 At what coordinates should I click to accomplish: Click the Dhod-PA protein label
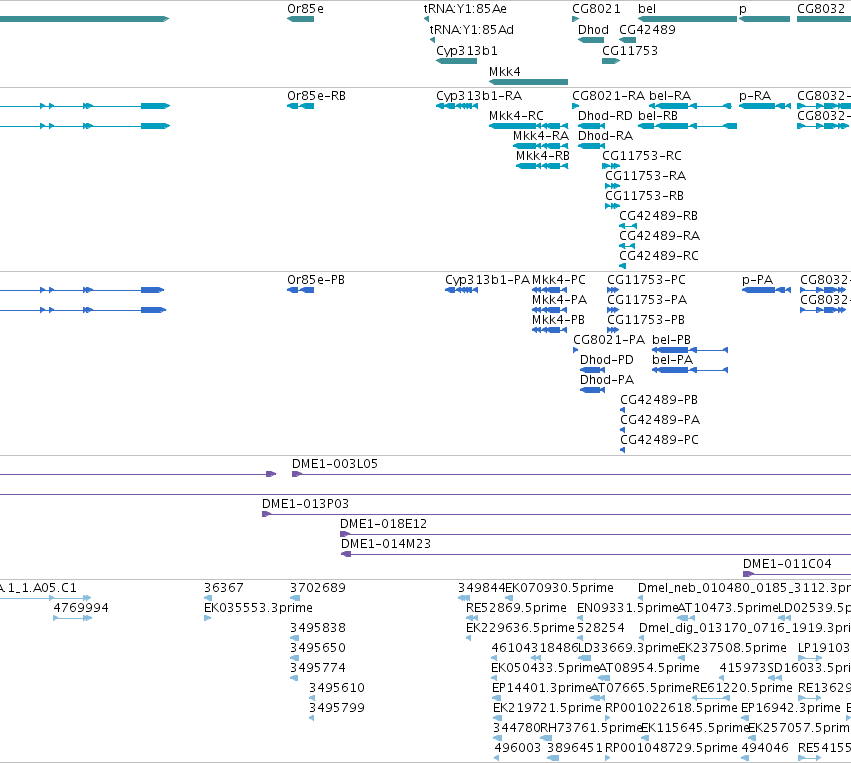coord(607,380)
